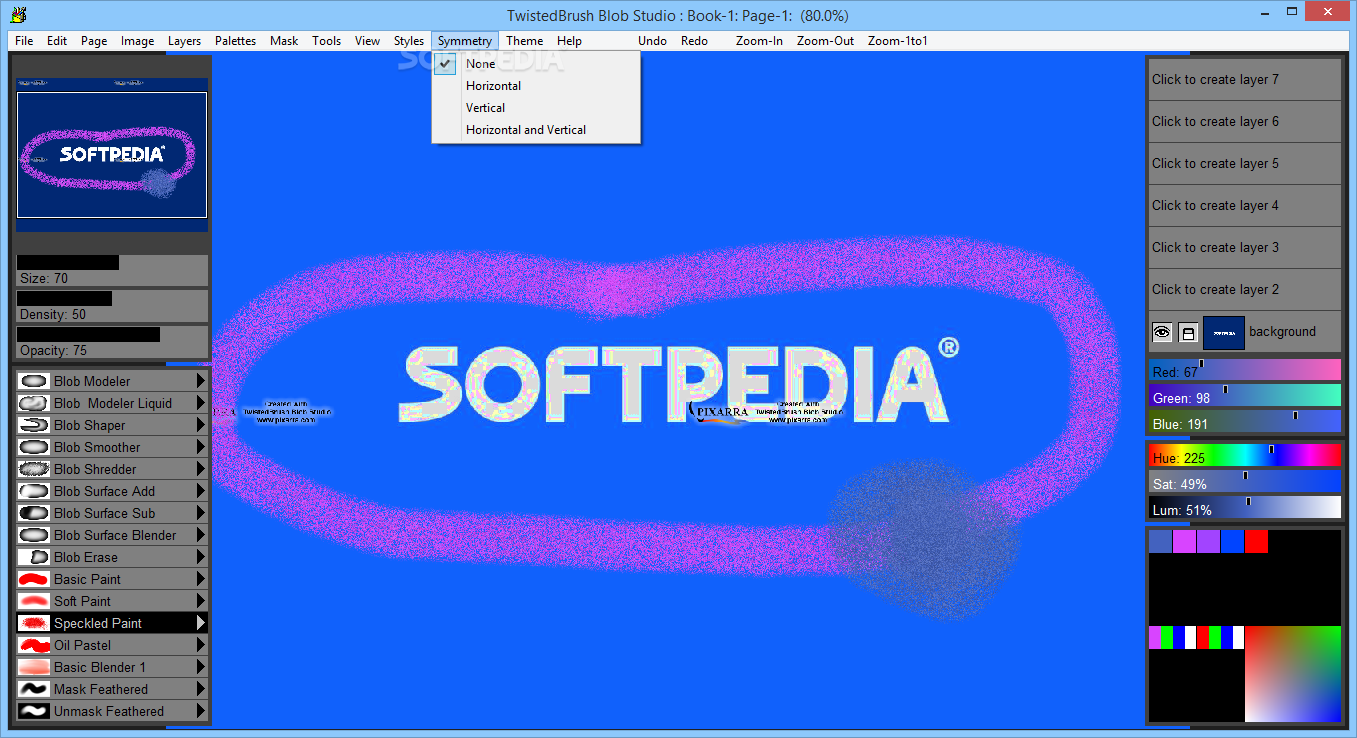Choose the Blob Surface Add brush icon
1357x738 pixels.
pyautogui.click(x=35, y=491)
